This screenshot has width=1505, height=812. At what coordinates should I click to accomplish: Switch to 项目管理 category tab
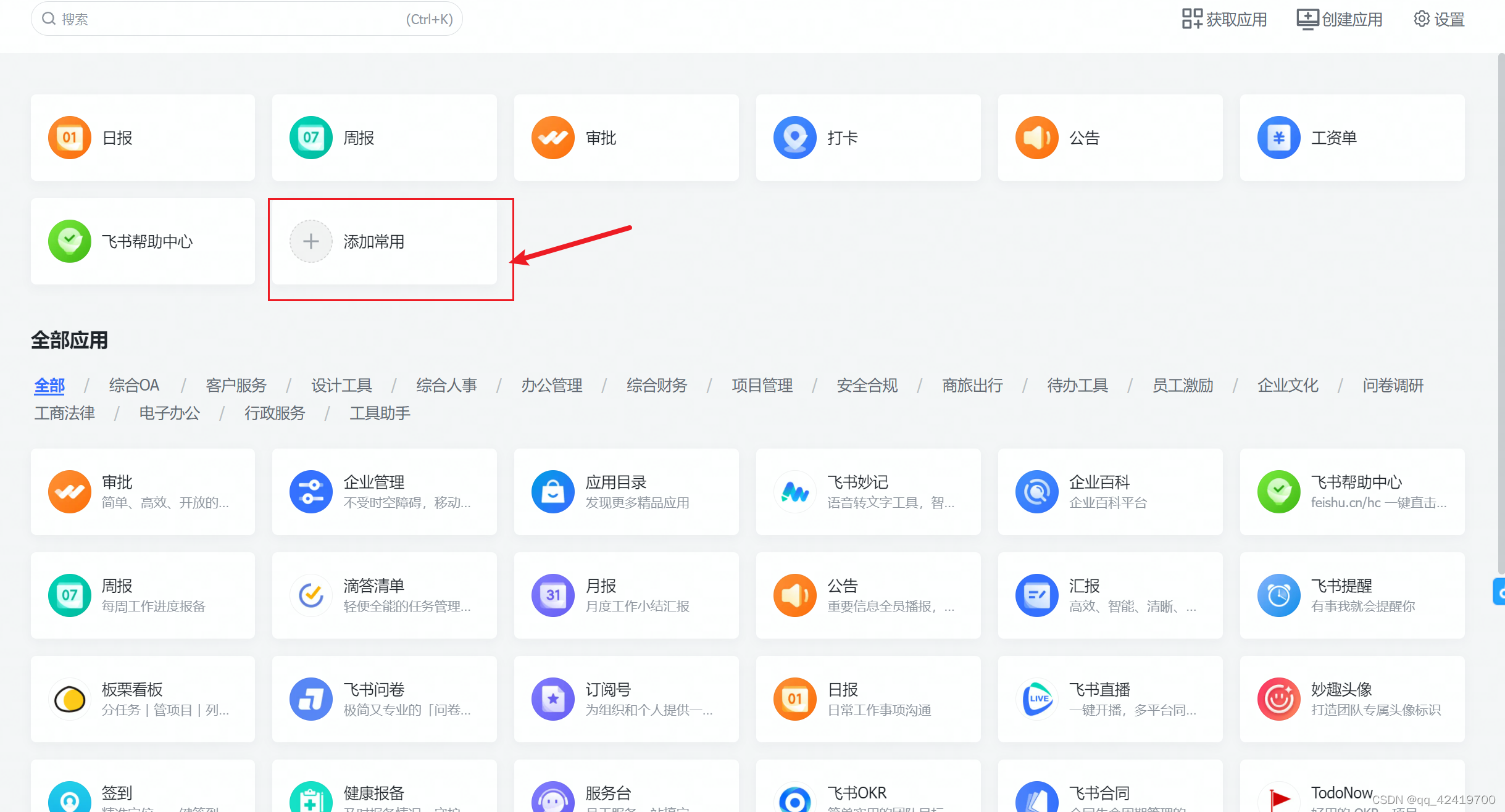[762, 386]
